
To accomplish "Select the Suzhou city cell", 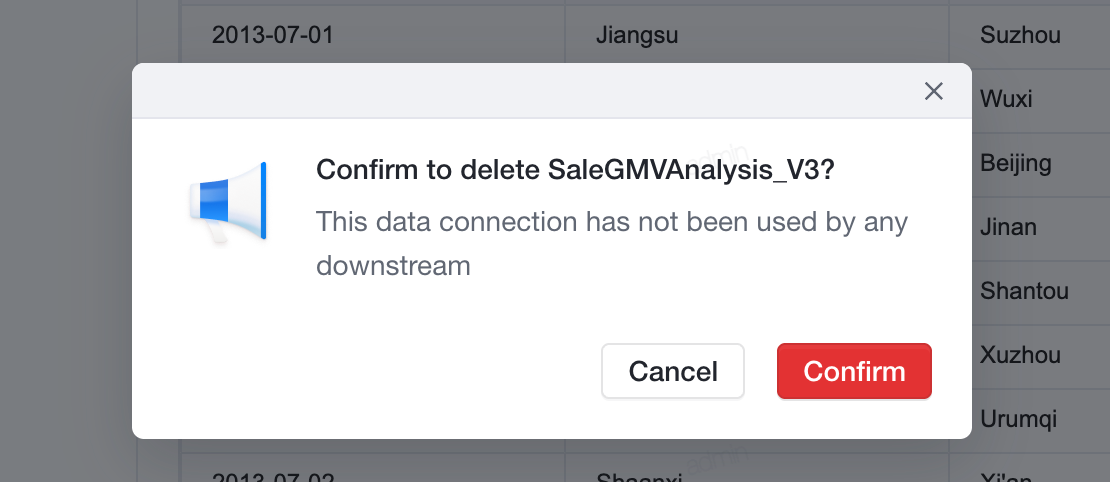I will pyautogui.click(x=1030, y=35).
